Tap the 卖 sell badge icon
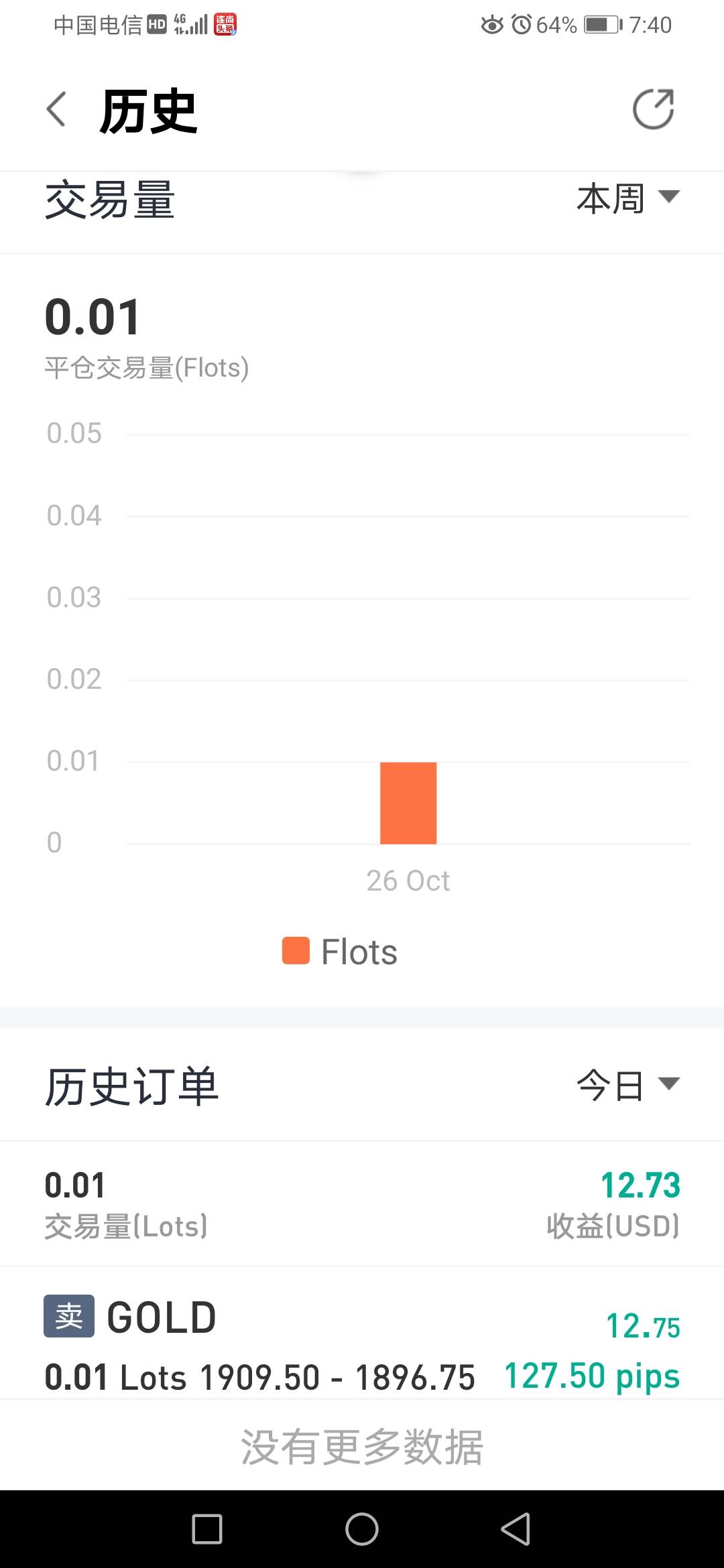The image size is (724, 1568). click(x=69, y=1316)
